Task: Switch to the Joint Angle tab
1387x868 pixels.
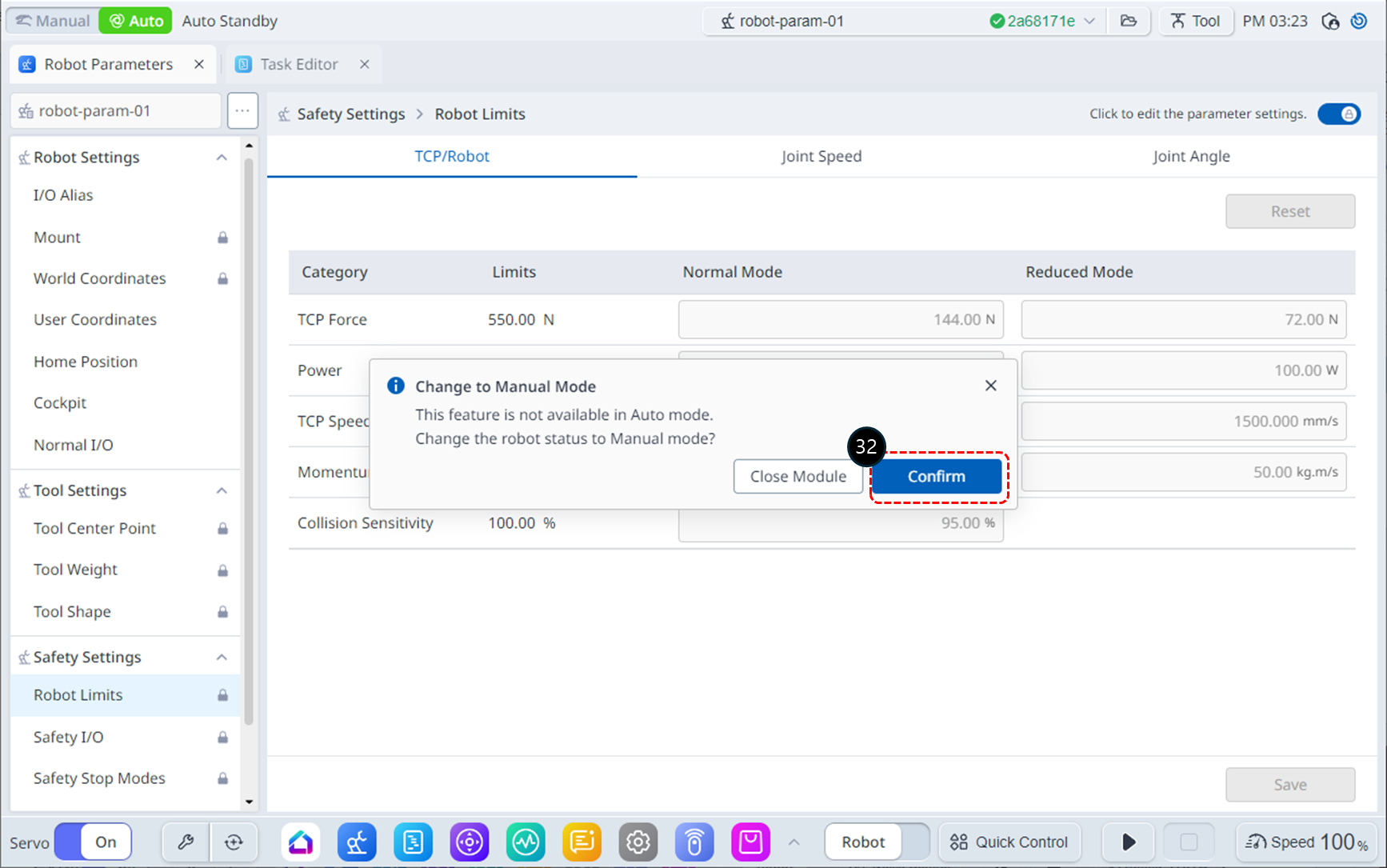Action: (x=1190, y=156)
